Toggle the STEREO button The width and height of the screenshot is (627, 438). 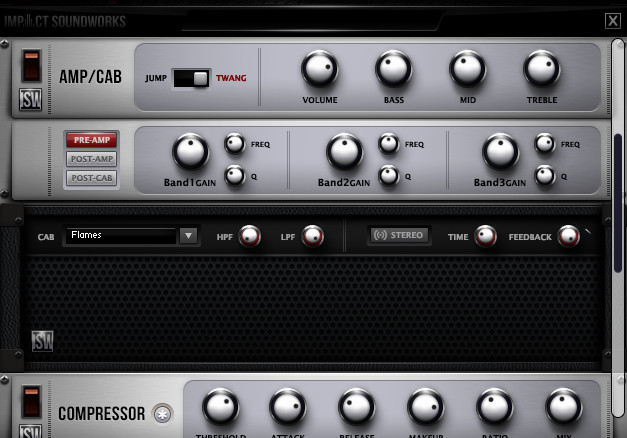click(x=399, y=235)
